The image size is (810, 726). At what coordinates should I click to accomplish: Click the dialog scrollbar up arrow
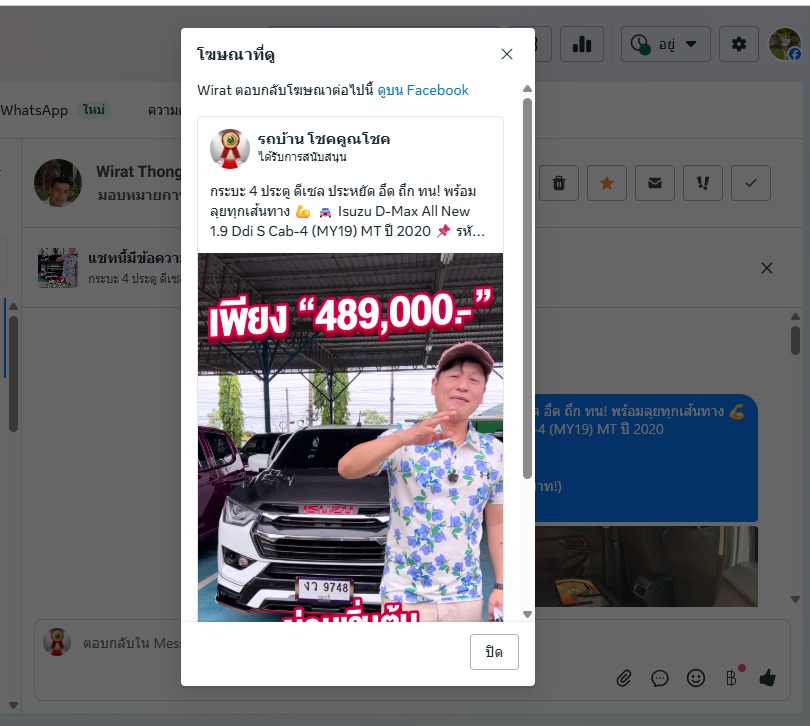coord(527,89)
